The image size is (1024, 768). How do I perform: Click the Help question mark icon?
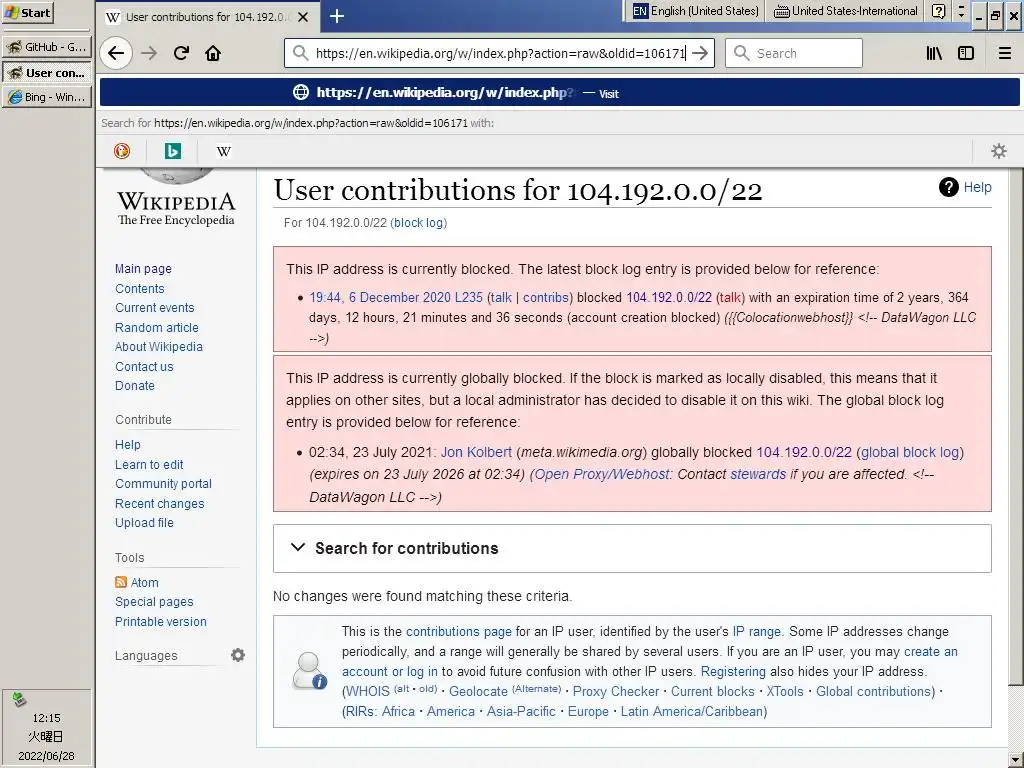pos(948,187)
